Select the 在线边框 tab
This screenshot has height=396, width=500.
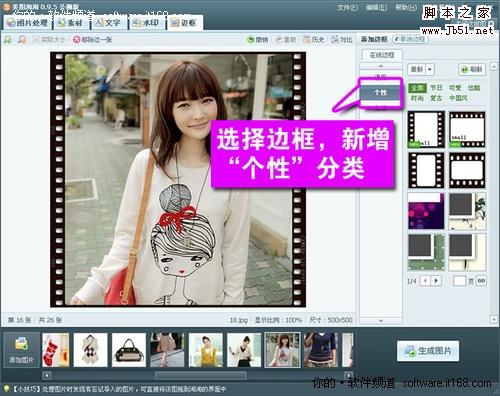[x=382, y=55]
